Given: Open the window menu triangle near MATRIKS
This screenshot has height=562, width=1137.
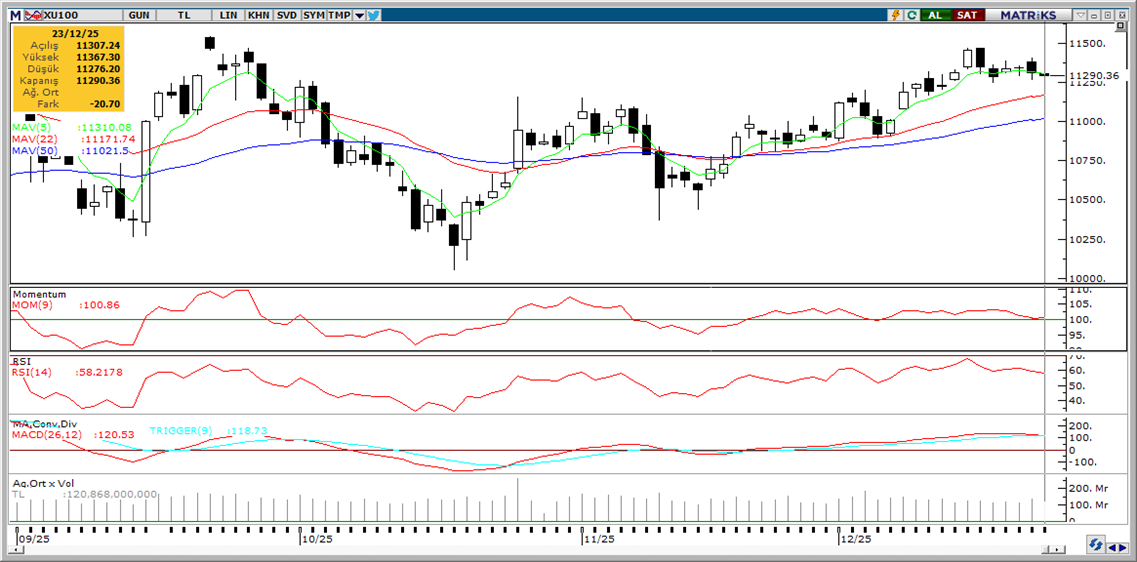Looking at the screenshot, I should [x=1080, y=15].
